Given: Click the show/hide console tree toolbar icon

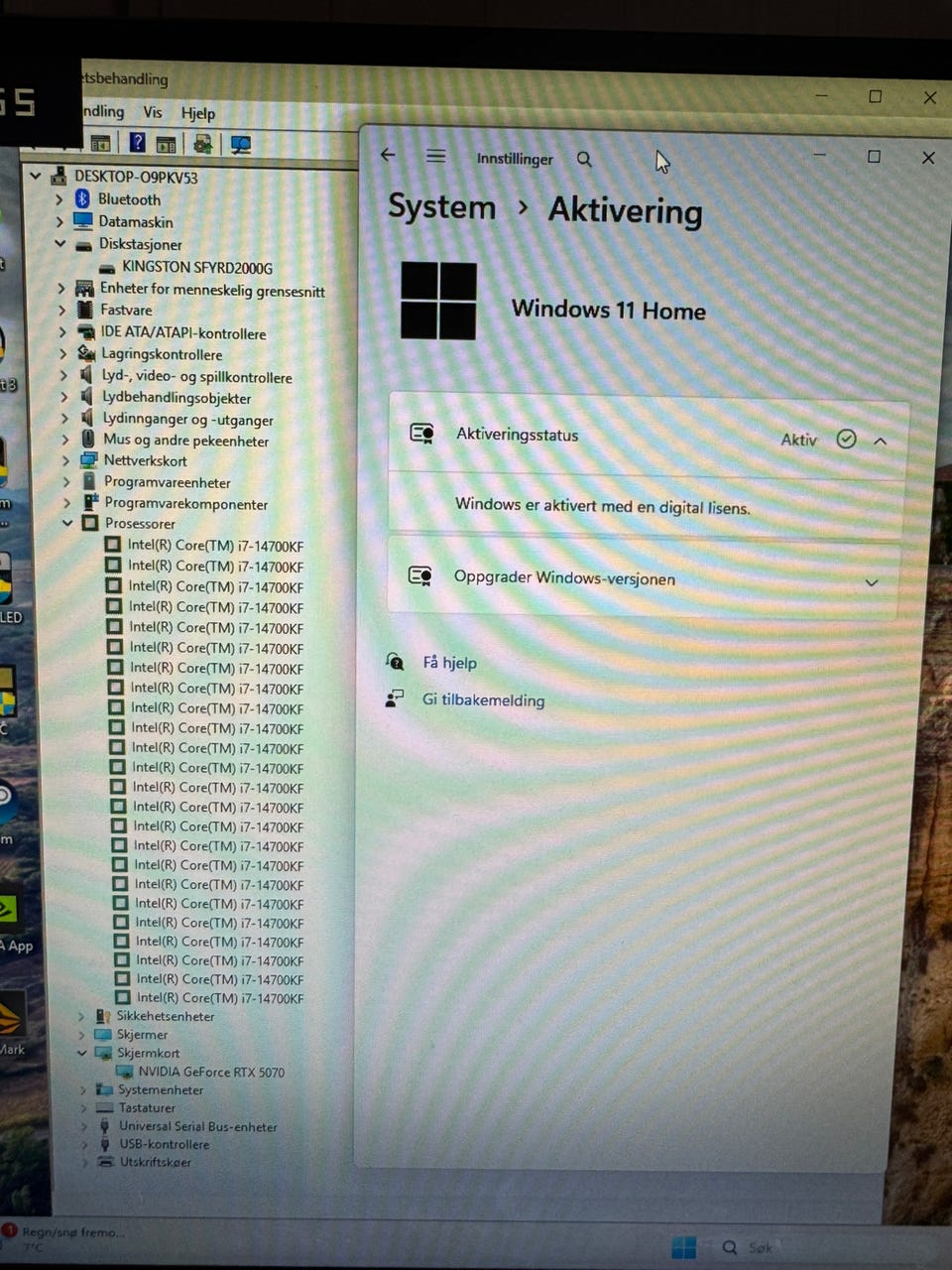Looking at the screenshot, I should [x=100, y=144].
